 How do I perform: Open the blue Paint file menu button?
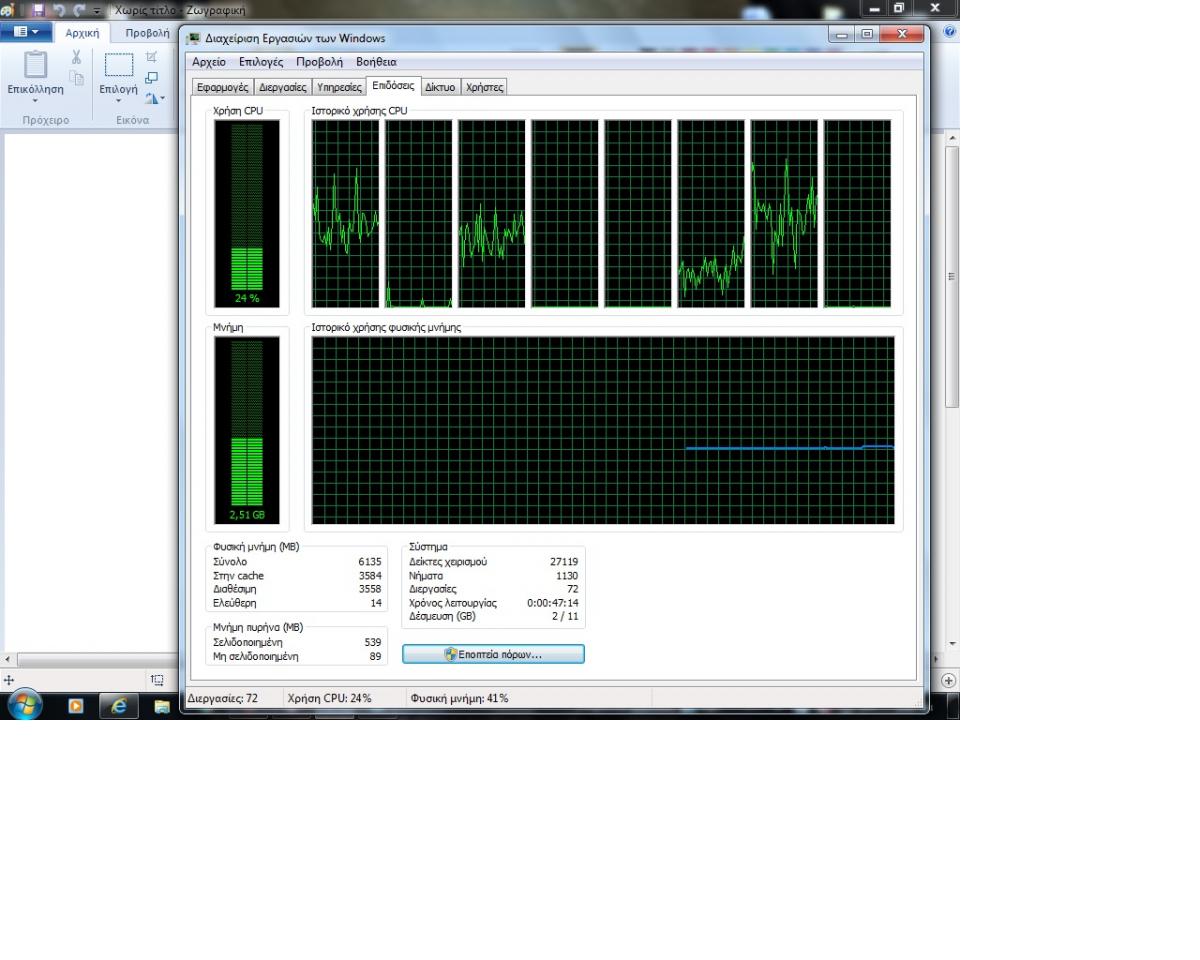click(x=26, y=32)
